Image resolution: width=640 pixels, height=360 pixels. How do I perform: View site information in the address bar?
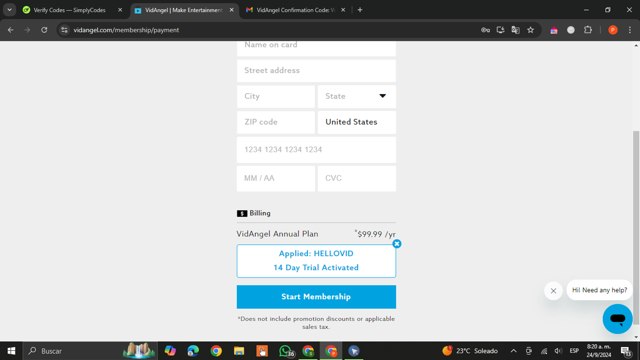pos(64,30)
